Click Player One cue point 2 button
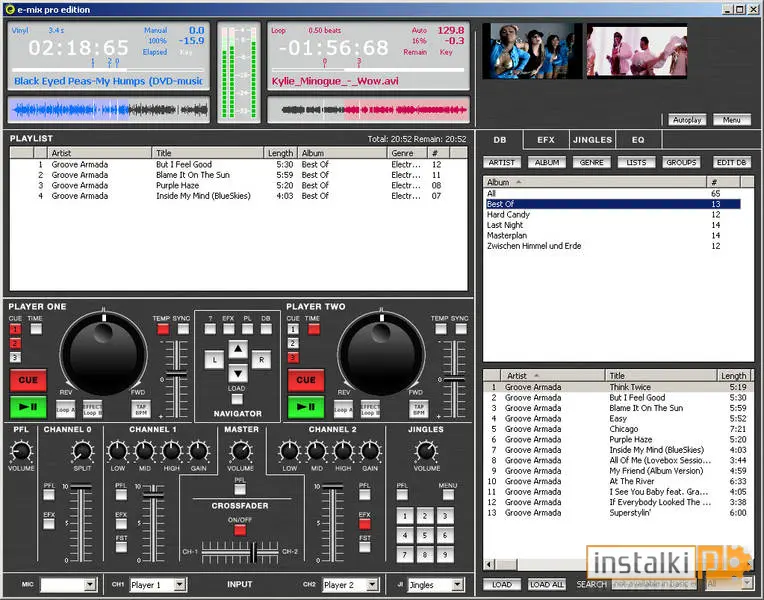The height and width of the screenshot is (600, 764). pyautogui.click(x=15, y=343)
